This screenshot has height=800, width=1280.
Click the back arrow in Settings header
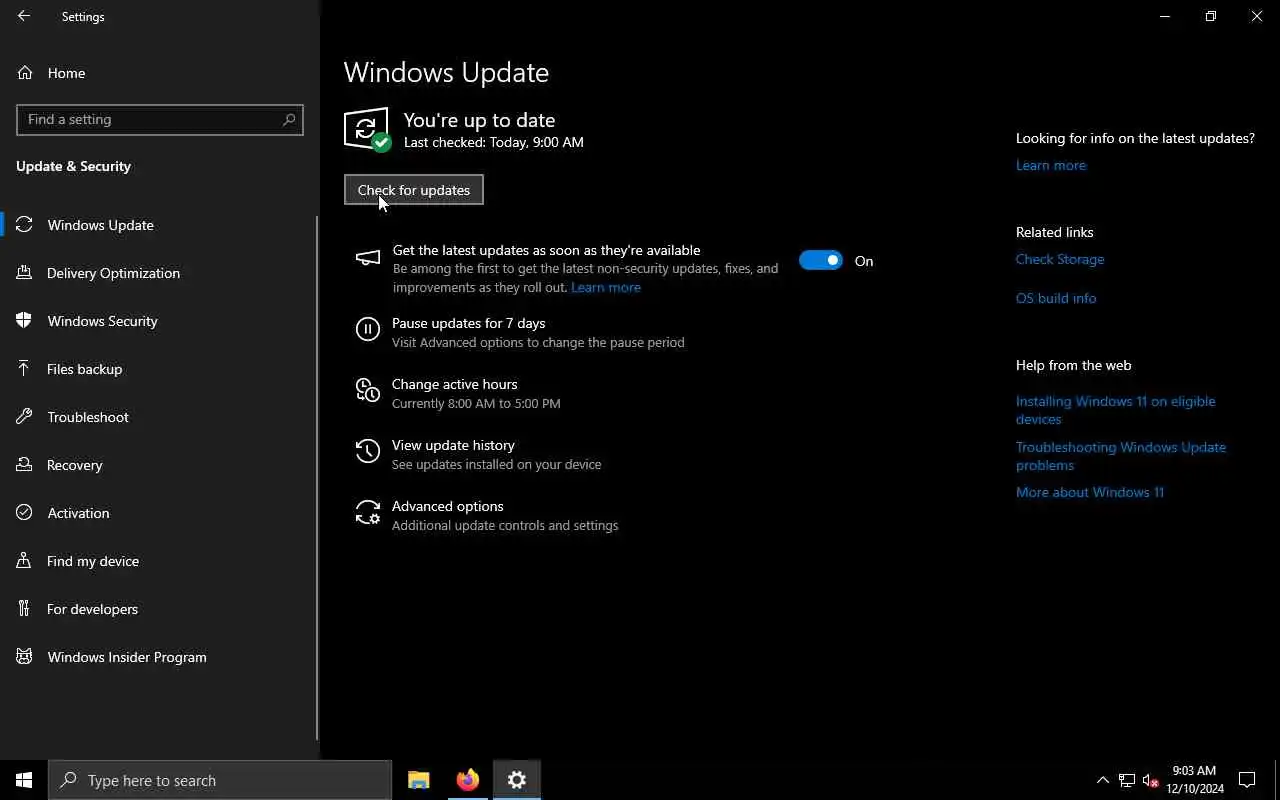click(24, 16)
